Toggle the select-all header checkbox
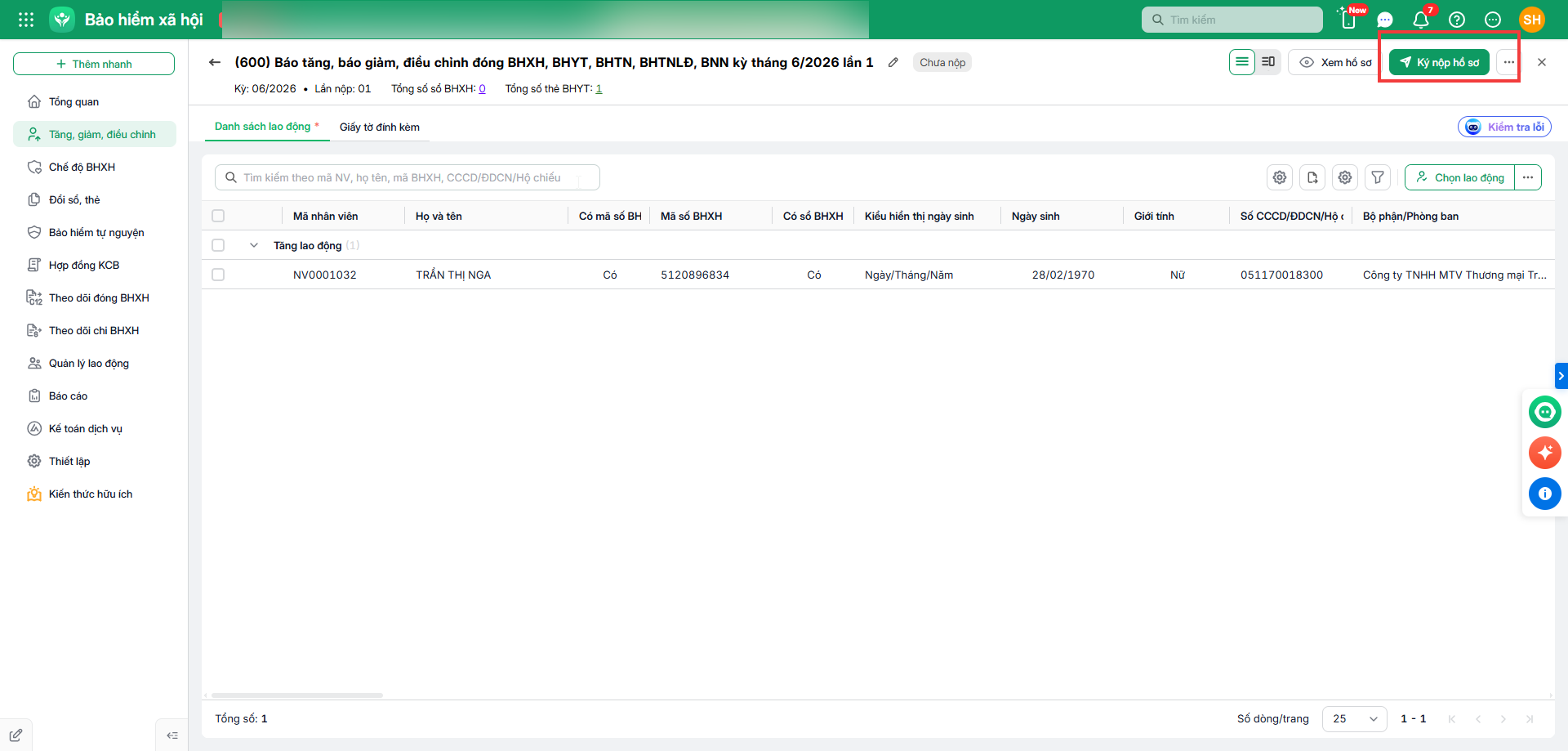 [x=218, y=216]
